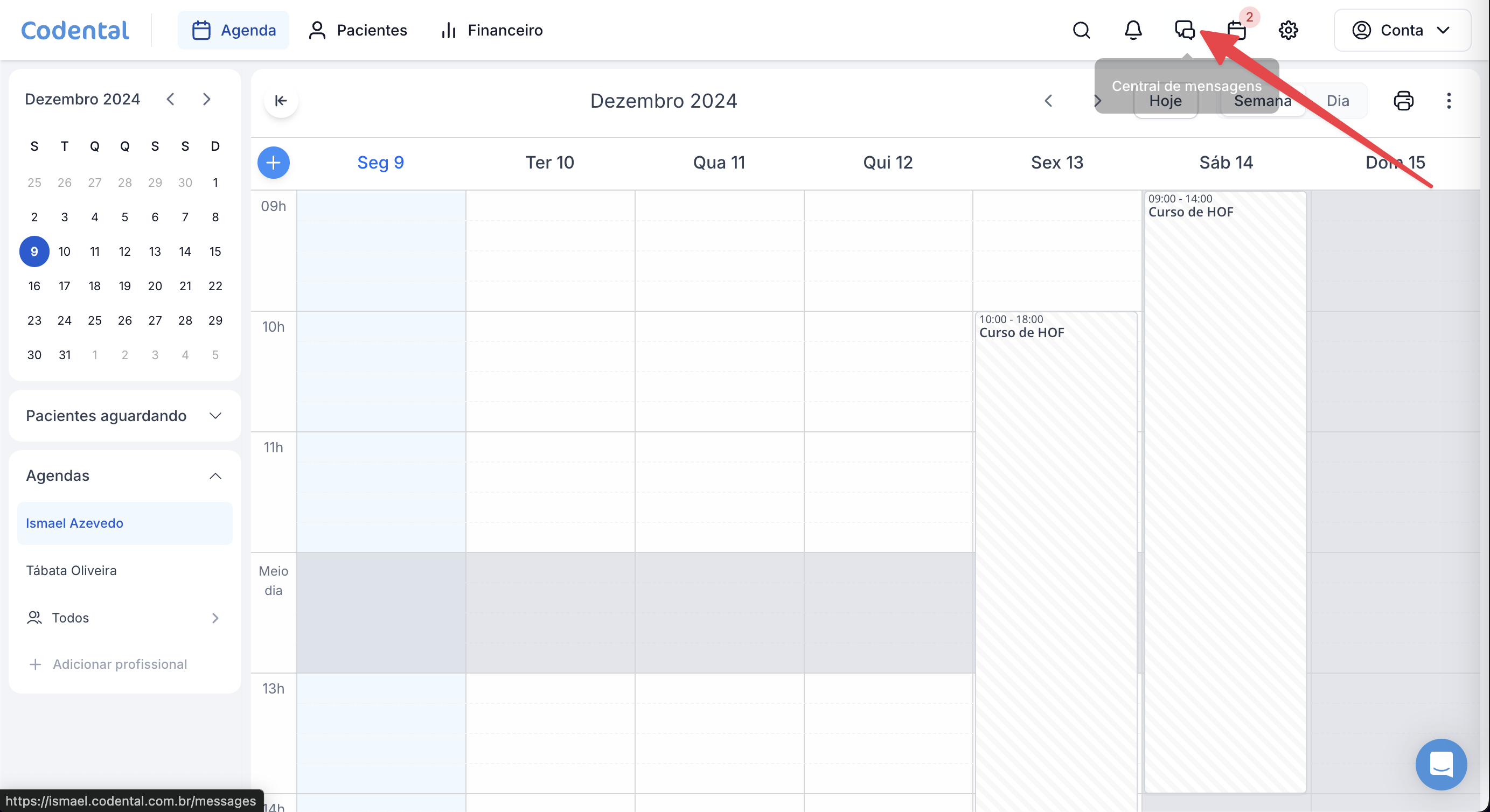Image resolution: width=1490 pixels, height=812 pixels.
Task: Open calendar icon with badge 2
Action: [x=1236, y=30]
